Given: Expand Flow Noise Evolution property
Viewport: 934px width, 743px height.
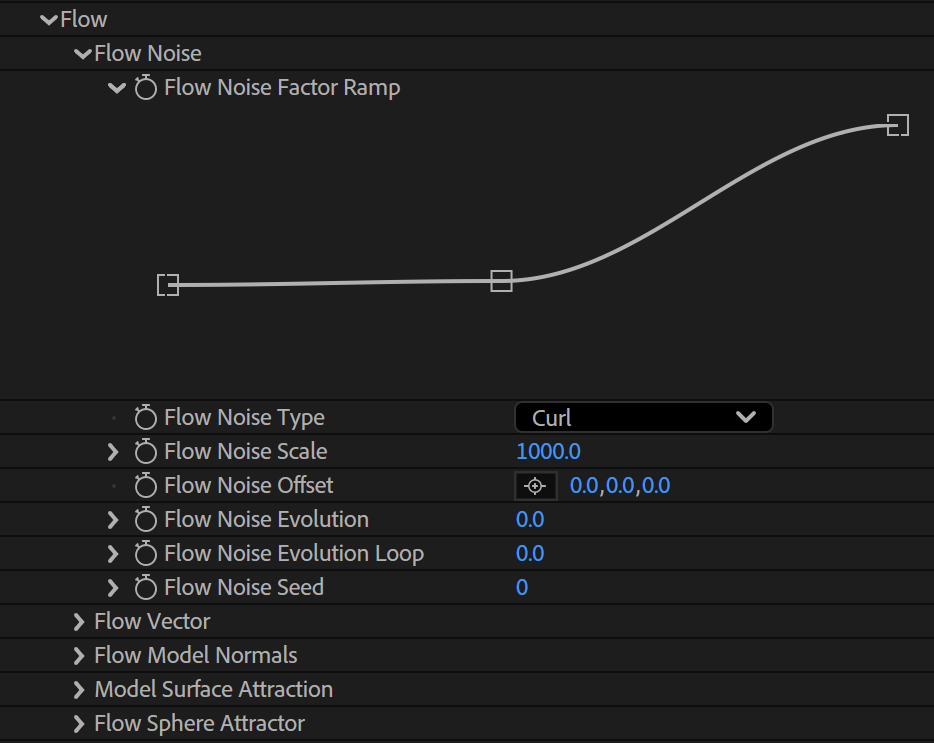Looking at the screenshot, I should tap(113, 520).
